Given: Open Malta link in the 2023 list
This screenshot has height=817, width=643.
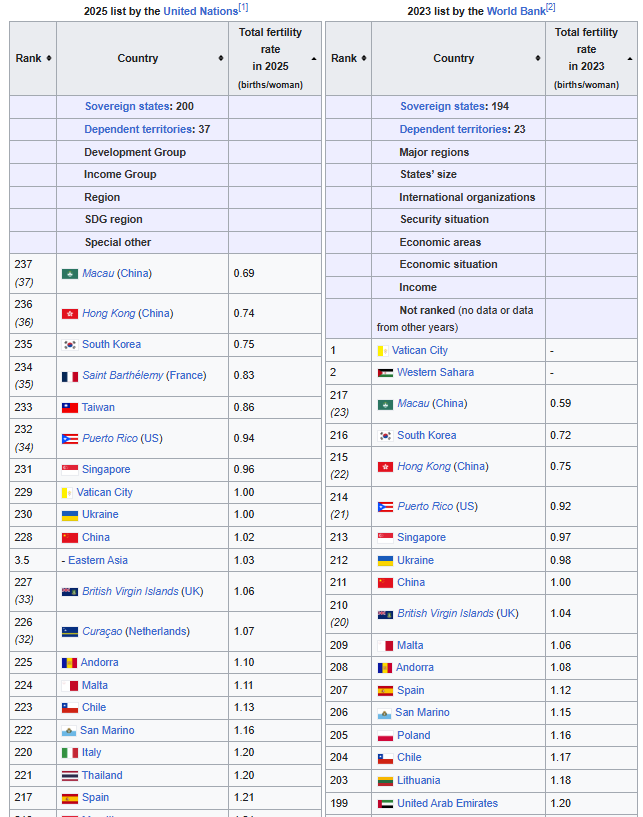Looking at the screenshot, I should coord(410,646).
